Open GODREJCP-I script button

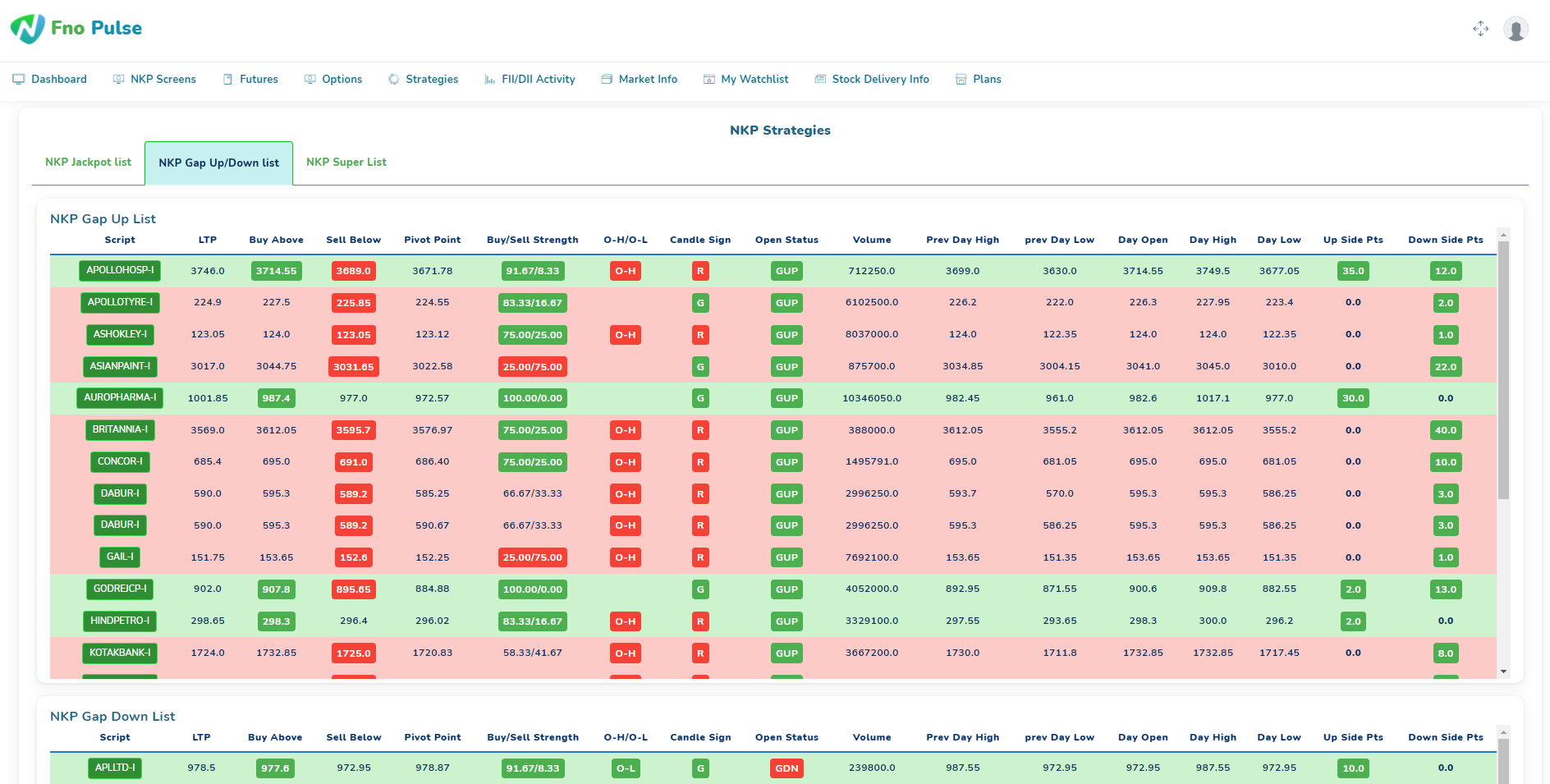click(120, 589)
